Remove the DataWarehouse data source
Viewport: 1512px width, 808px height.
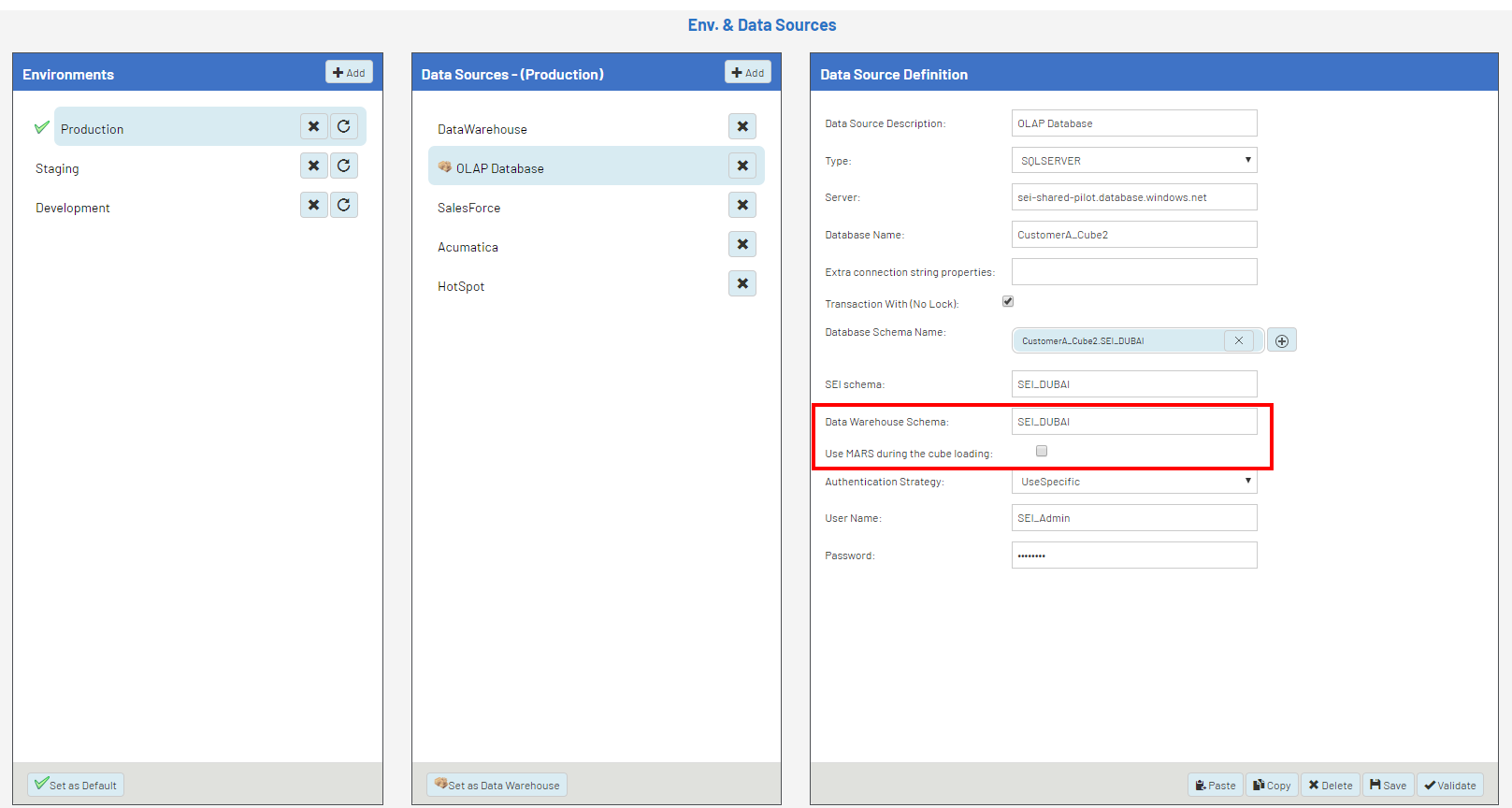[x=742, y=126]
